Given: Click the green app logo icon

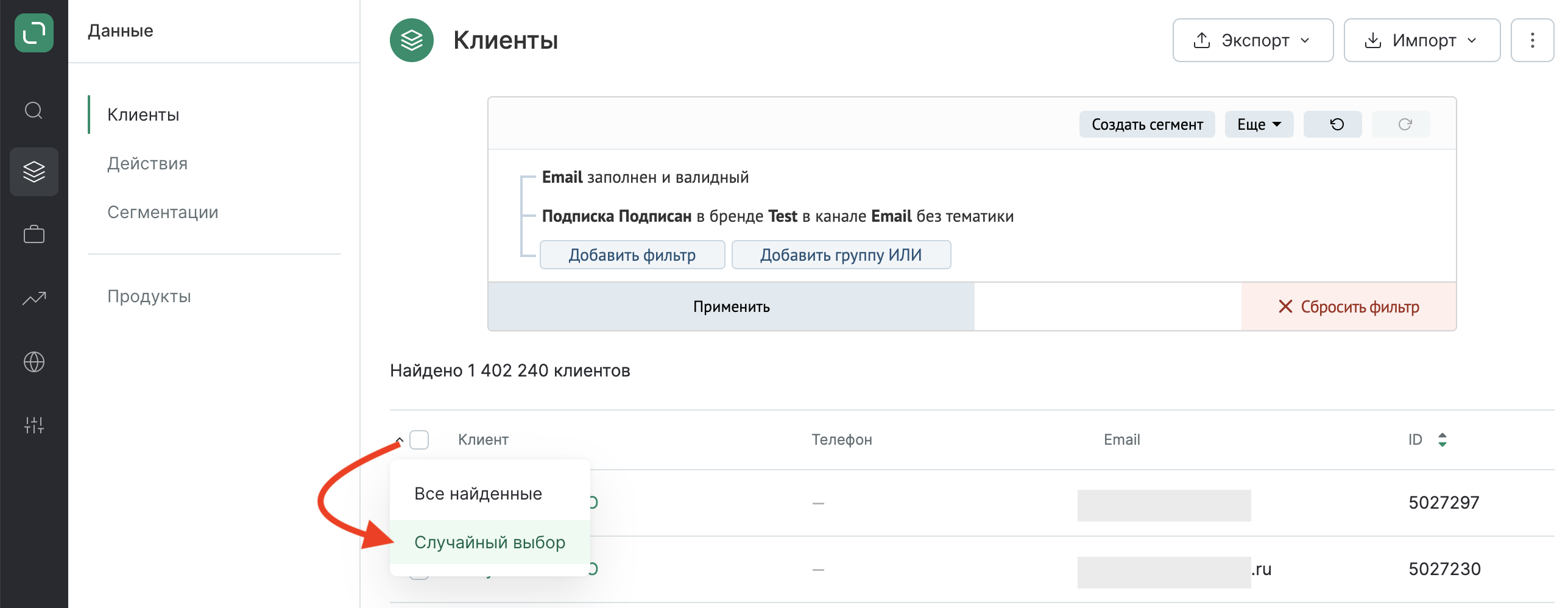Looking at the screenshot, I should pos(34,33).
